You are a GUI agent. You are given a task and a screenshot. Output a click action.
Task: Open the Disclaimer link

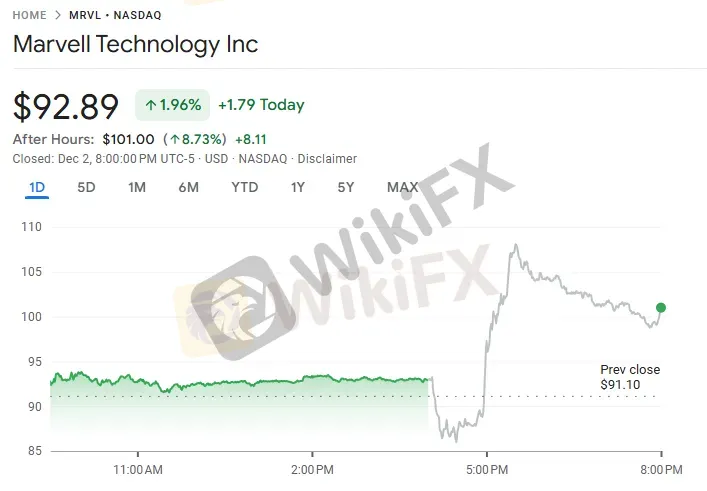point(327,159)
